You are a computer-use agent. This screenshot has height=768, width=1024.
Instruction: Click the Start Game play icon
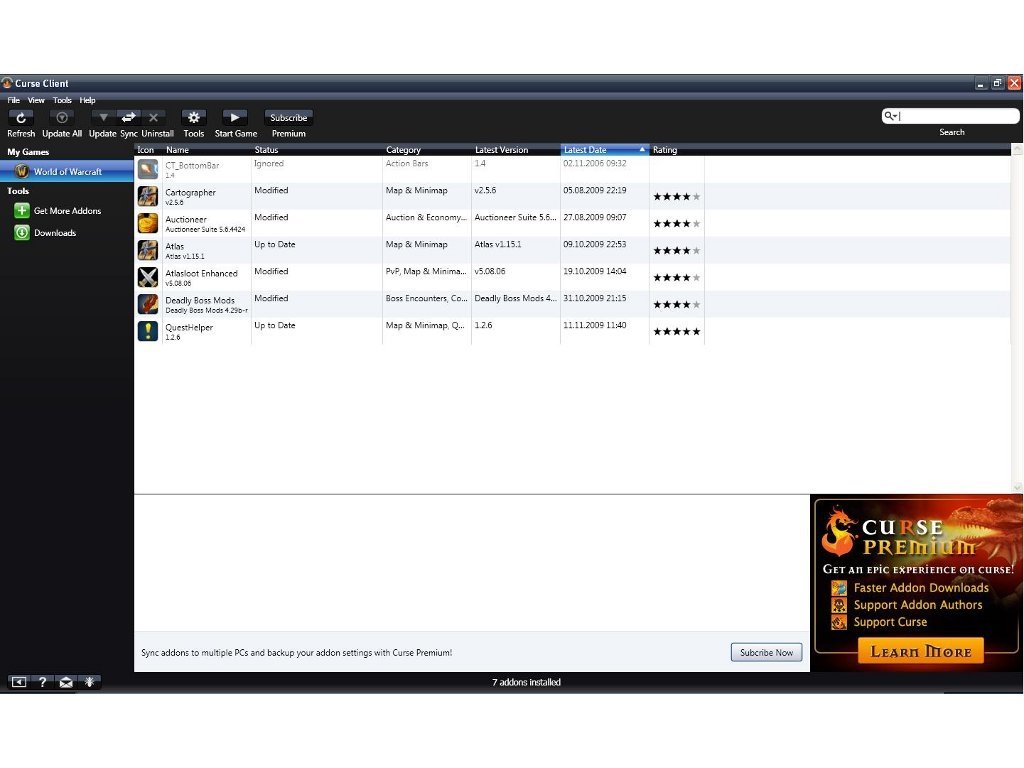click(x=234, y=118)
